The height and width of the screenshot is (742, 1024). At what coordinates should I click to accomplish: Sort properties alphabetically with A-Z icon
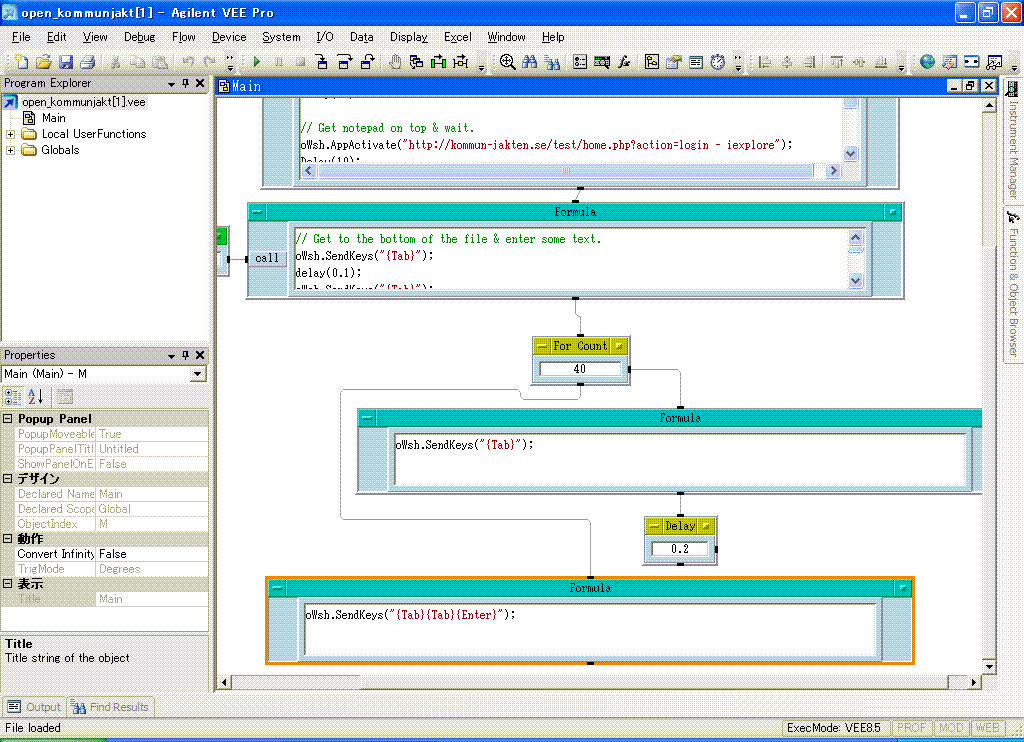(x=36, y=397)
